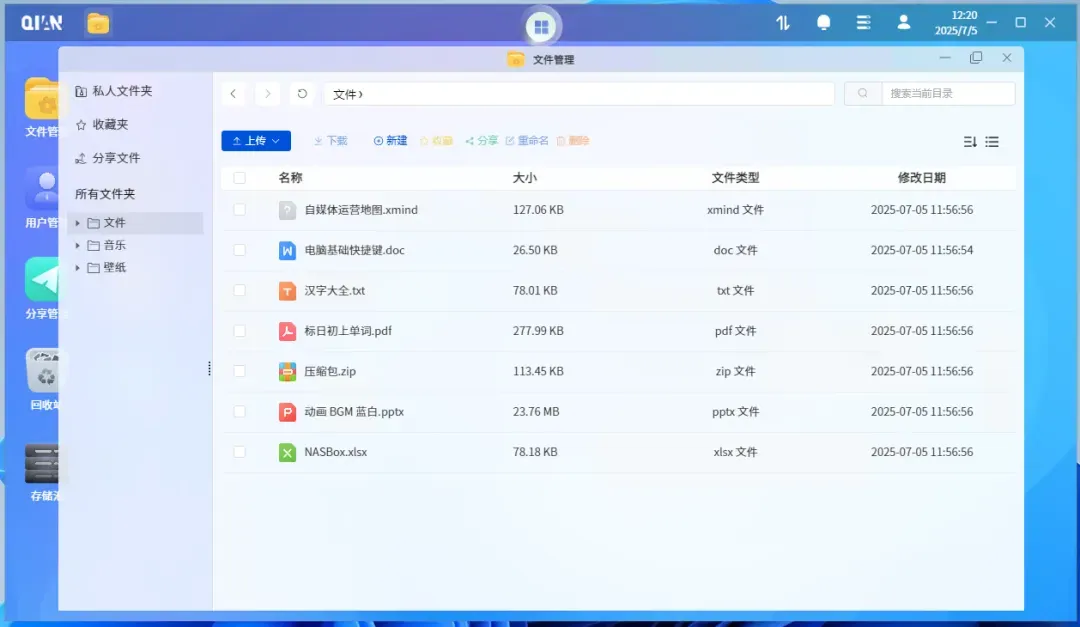
Task: Click the zip archive icon
Action: [x=287, y=371]
